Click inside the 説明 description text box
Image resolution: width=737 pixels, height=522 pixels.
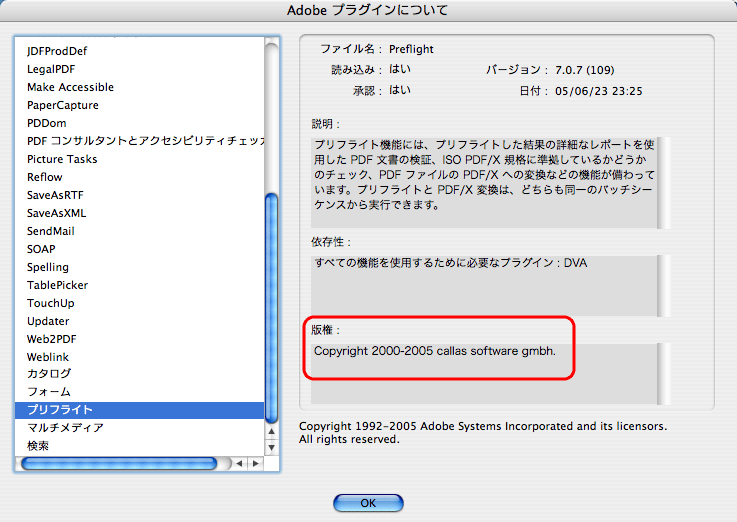tap(484, 183)
